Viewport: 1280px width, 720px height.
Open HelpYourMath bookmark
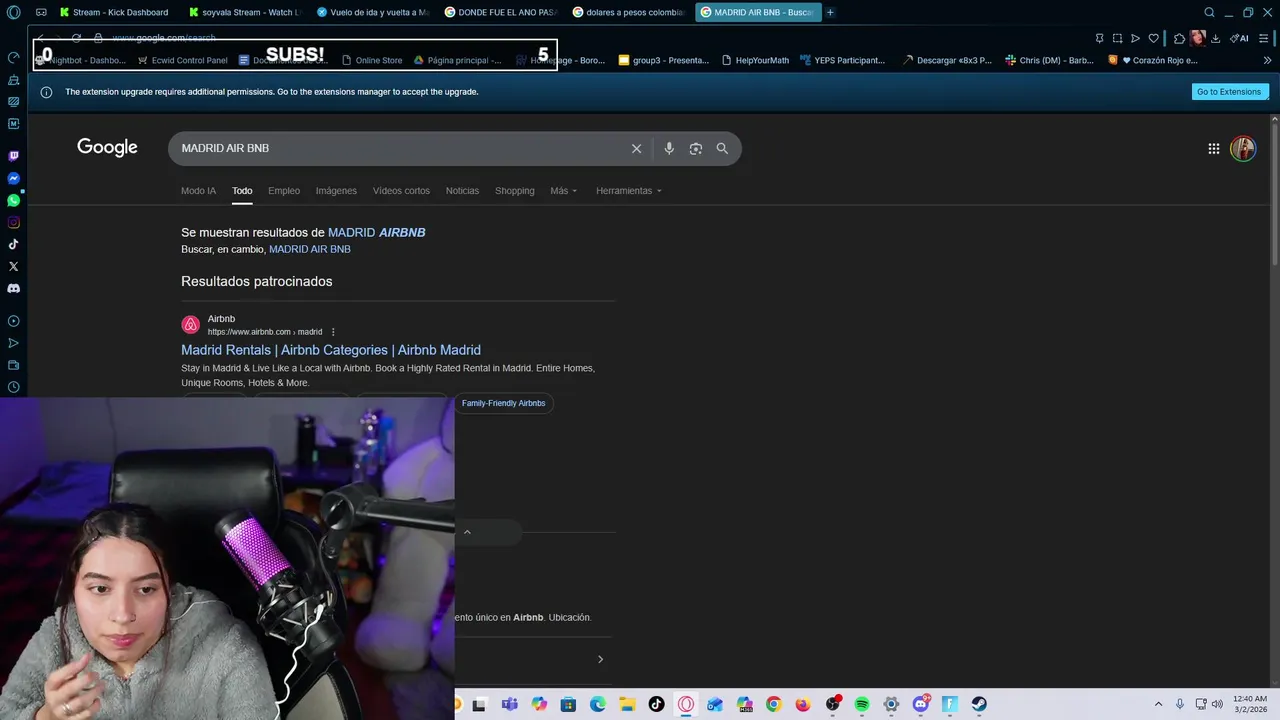755,60
